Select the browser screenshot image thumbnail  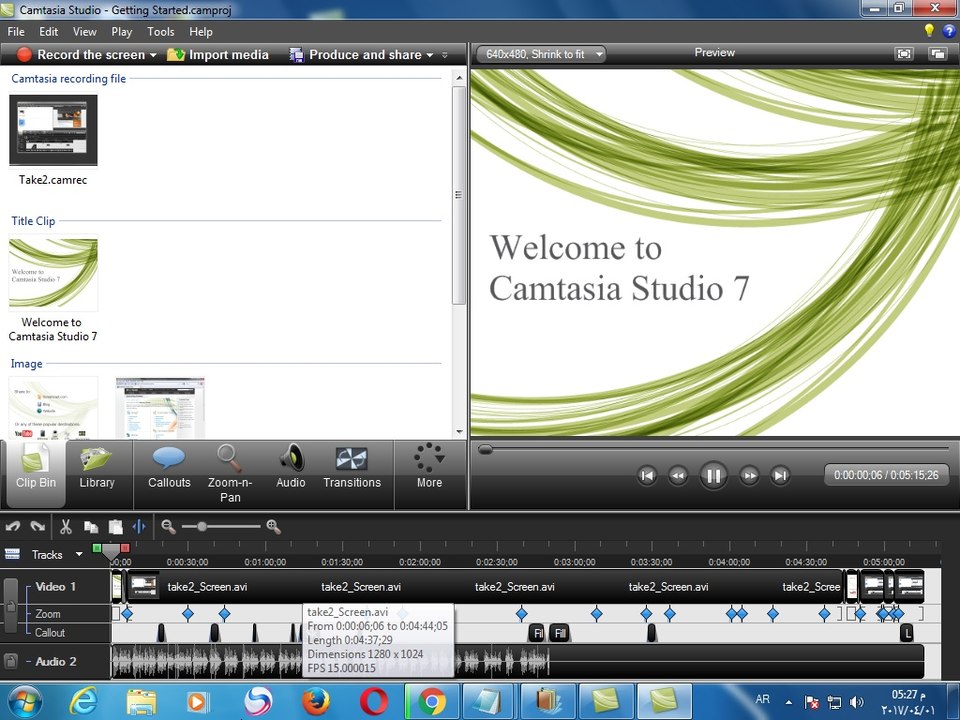pos(160,408)
